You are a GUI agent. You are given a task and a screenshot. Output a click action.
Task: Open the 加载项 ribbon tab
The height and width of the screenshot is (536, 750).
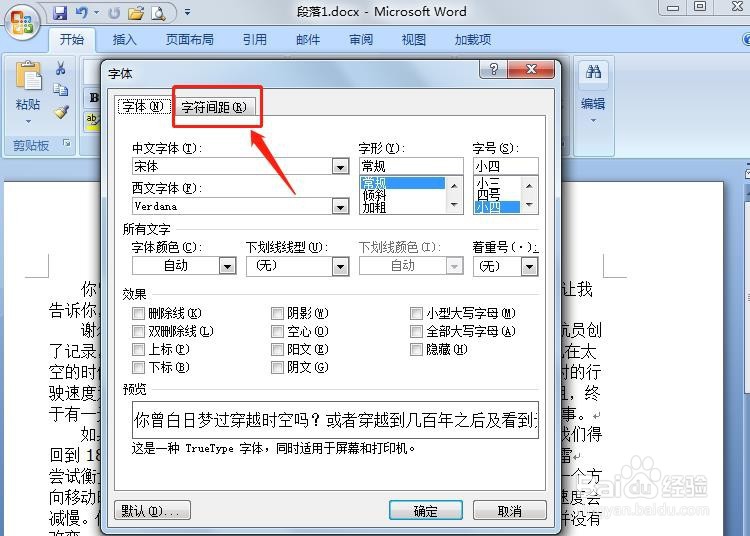point(473,40)
